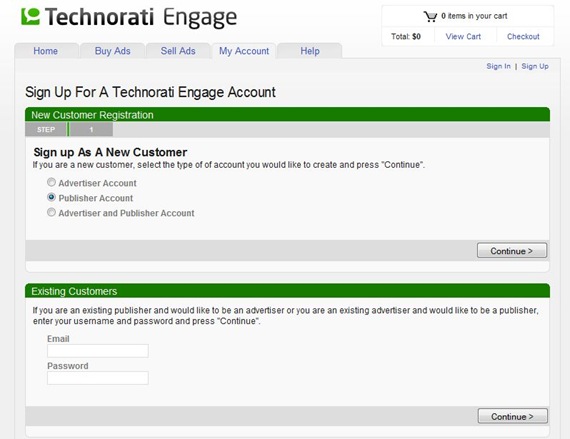
Task: Click the View Cart link
Action: [463, 36]
